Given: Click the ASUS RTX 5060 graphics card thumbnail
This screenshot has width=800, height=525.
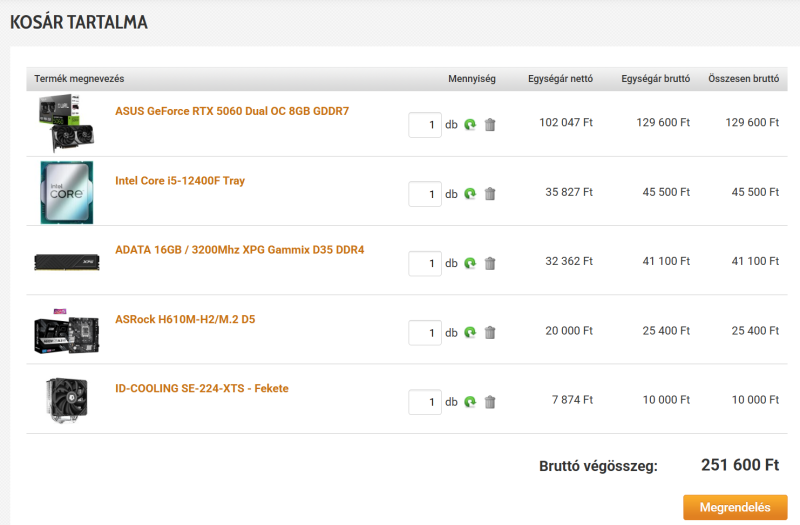Looking at the screenshot, I should coord(66,123).
